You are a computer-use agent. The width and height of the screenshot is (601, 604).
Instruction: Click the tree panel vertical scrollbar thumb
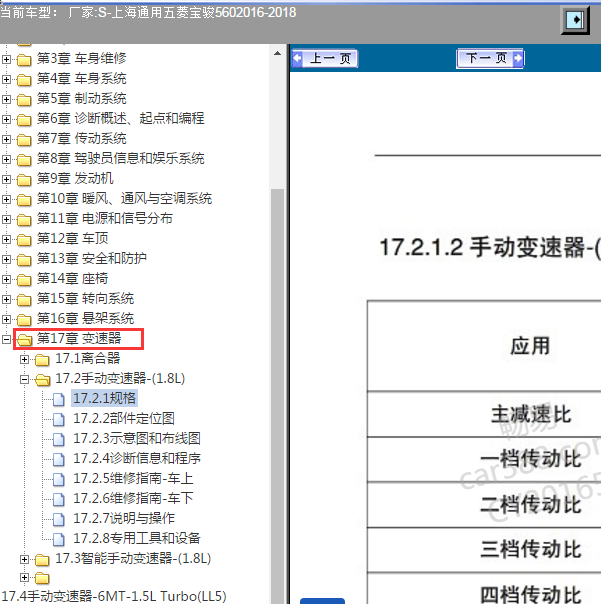pyautogui.click(x=277, y=397)
